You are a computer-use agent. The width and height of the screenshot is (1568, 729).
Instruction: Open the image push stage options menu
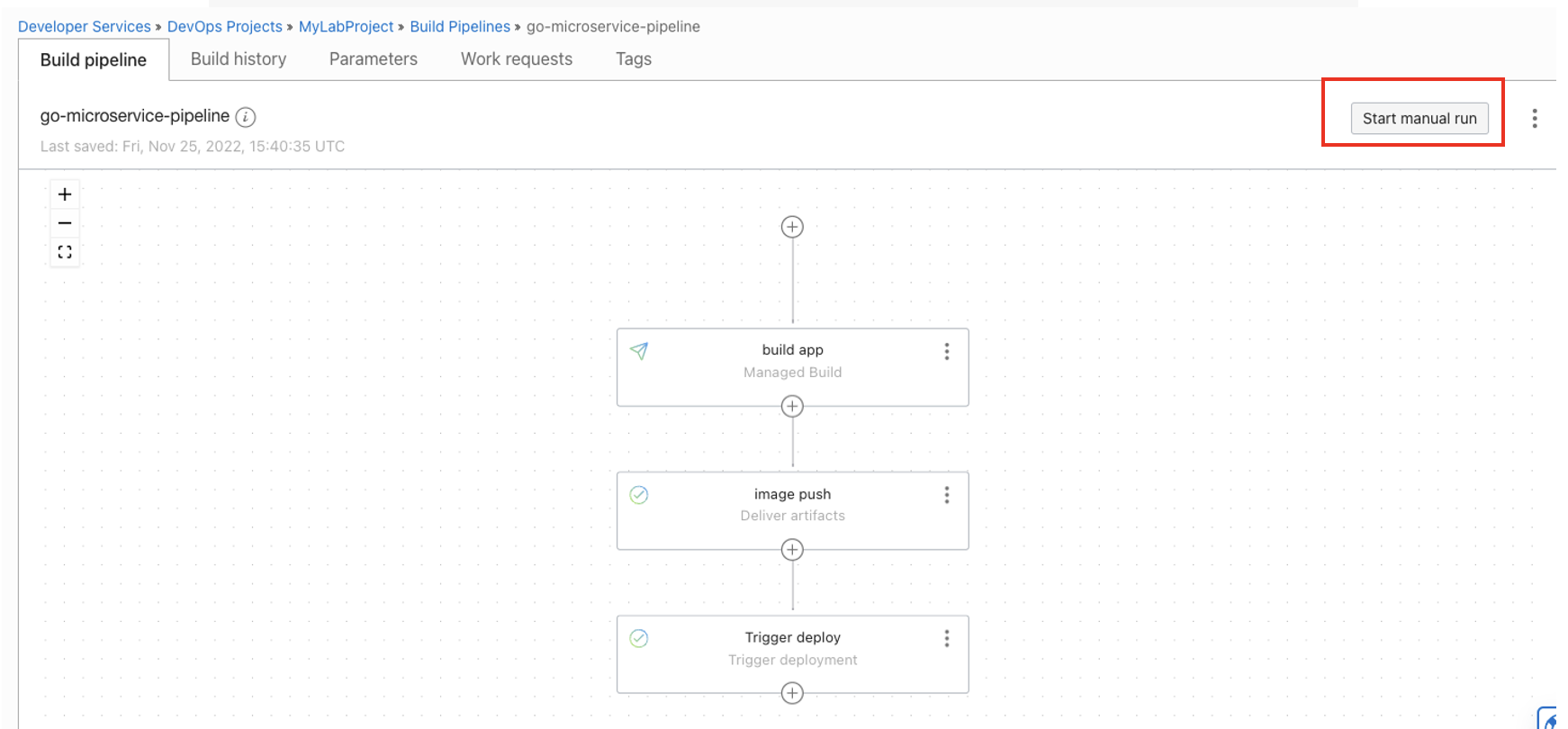pyautogui.click(x=946, y=494)
